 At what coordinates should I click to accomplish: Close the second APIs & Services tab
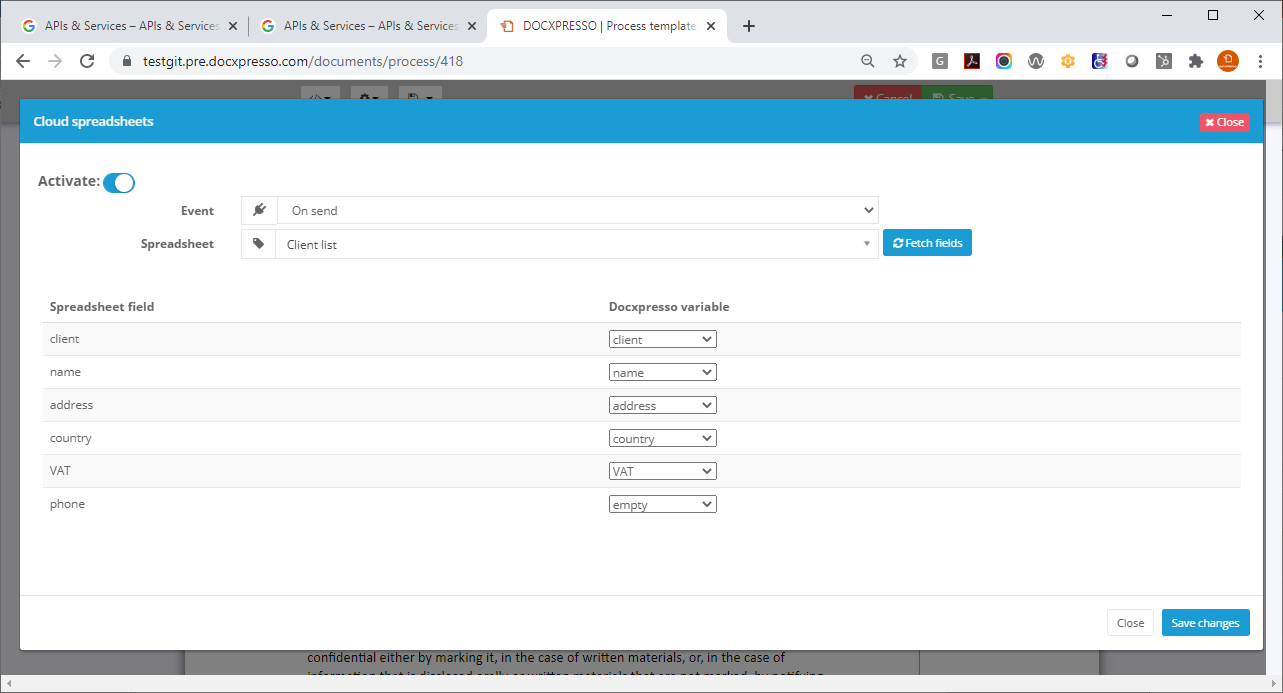pos(472,26)
